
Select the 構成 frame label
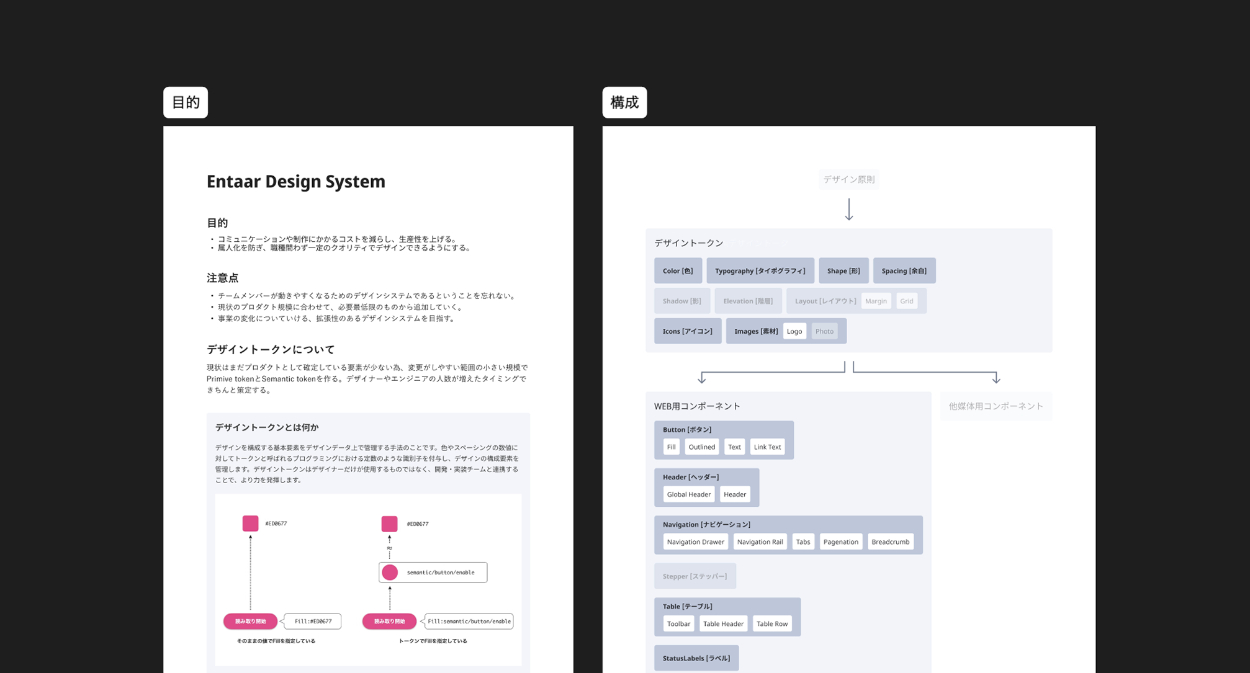[624, 102]
